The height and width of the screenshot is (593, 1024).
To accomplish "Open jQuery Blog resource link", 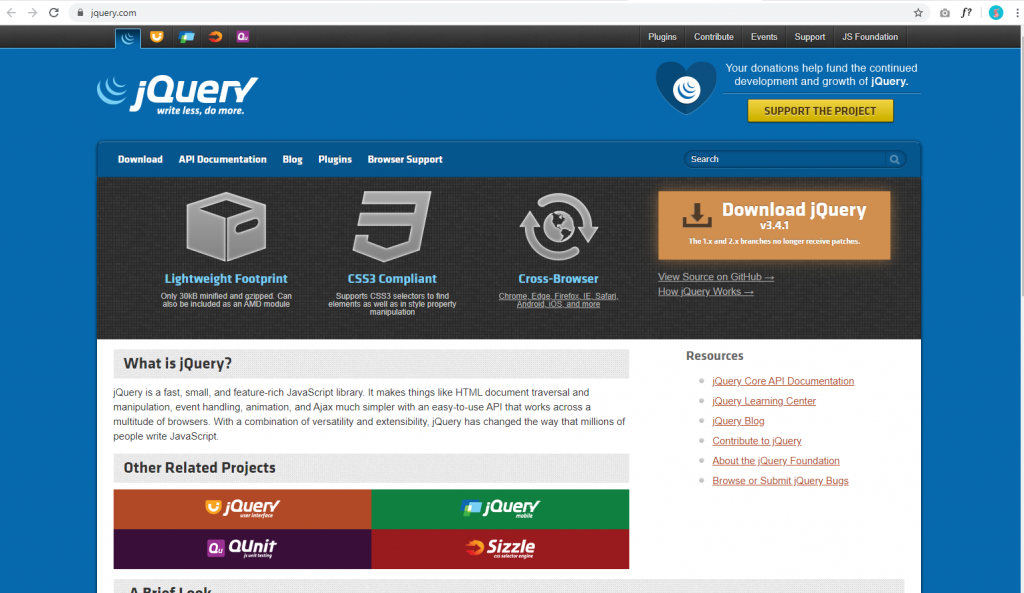I will (738, 421).
